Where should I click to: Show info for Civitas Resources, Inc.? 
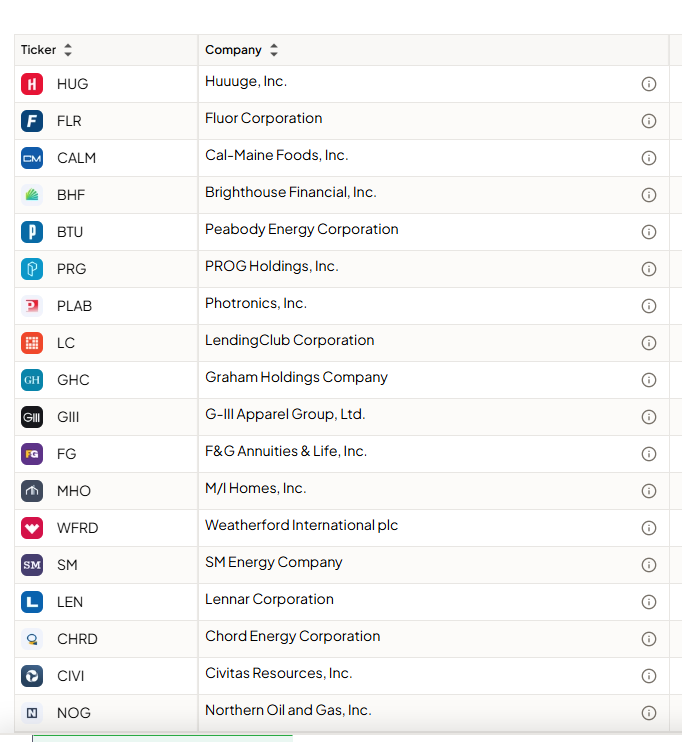(648, 676)
